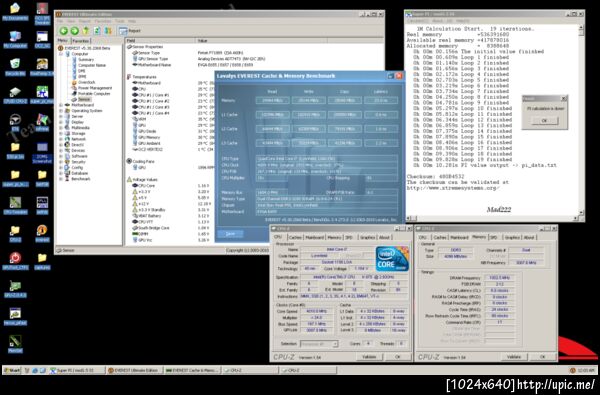Collapse the Computer tree node
Screen dimensions: 600x395
[x=61, y=54]
